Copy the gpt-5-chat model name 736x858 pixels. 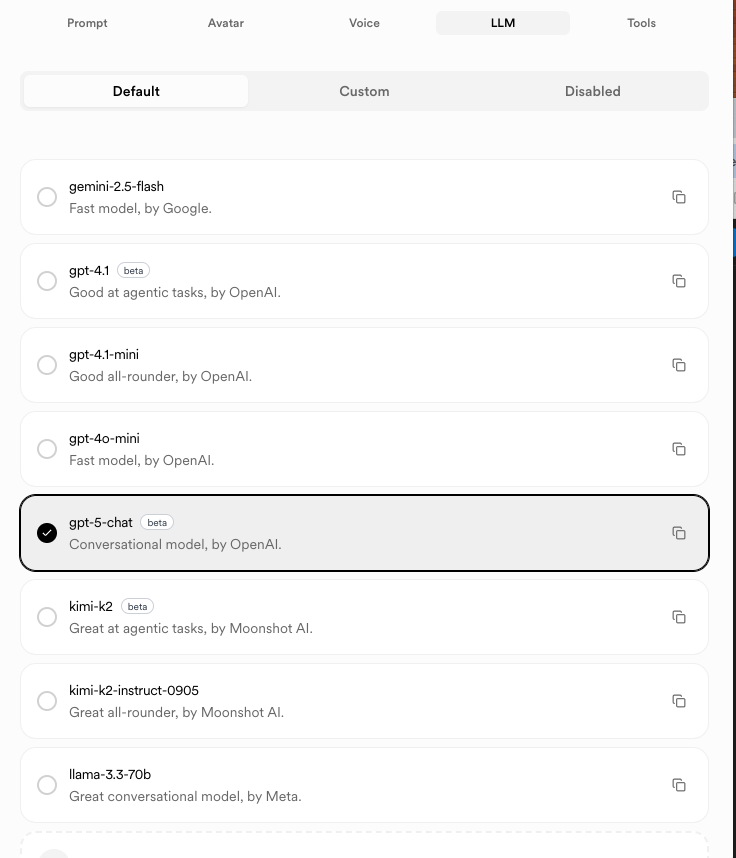679,533
